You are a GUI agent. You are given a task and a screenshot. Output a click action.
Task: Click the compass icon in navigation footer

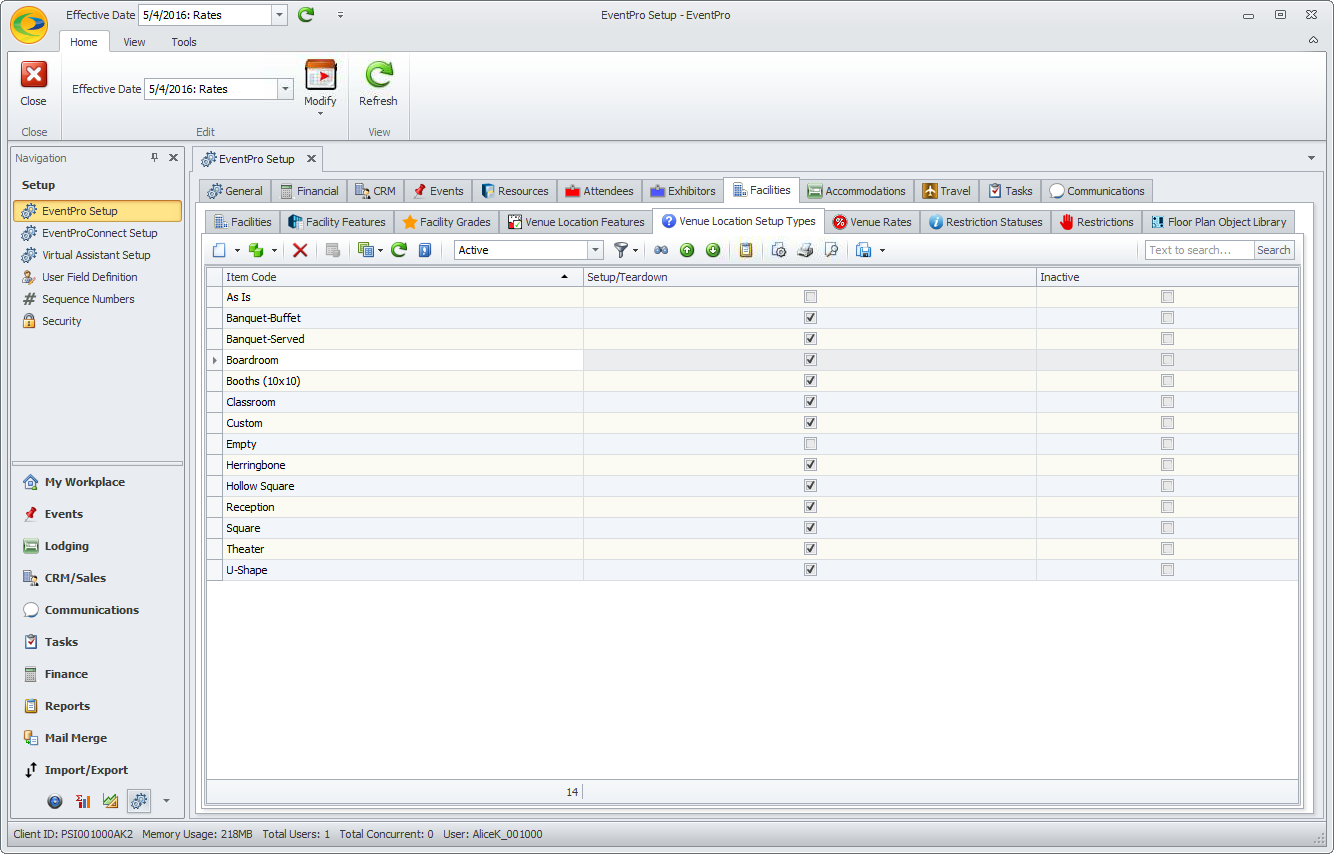55,801
